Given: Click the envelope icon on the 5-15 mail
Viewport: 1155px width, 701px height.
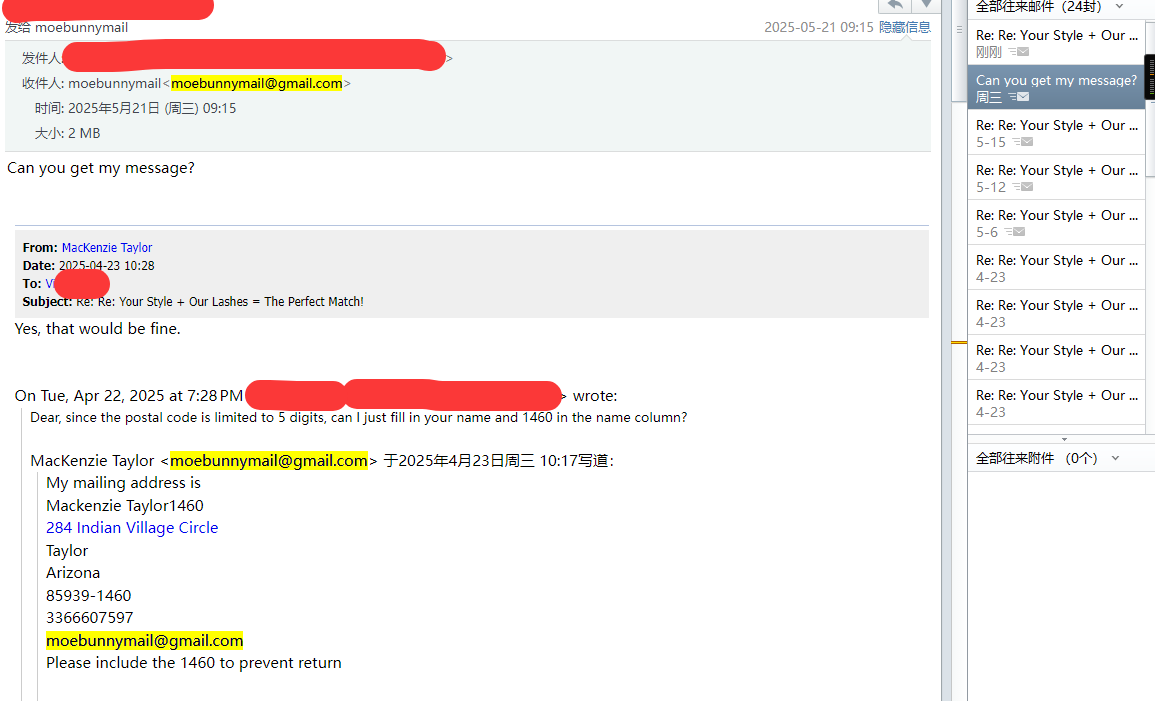Looking at the screenshot, I should (1022, 141).
